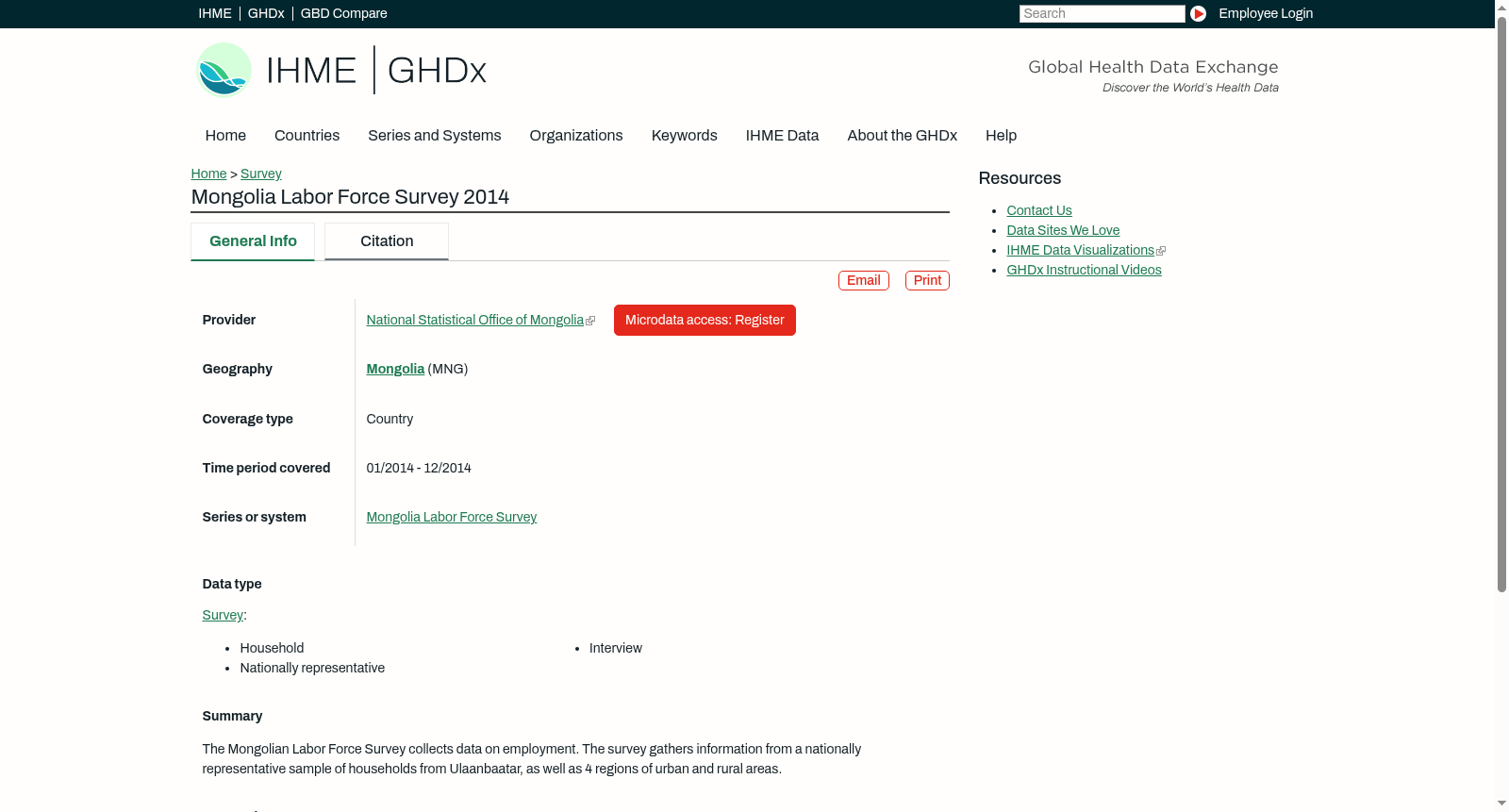Click the Nationally representative list item

coord(312,669)
